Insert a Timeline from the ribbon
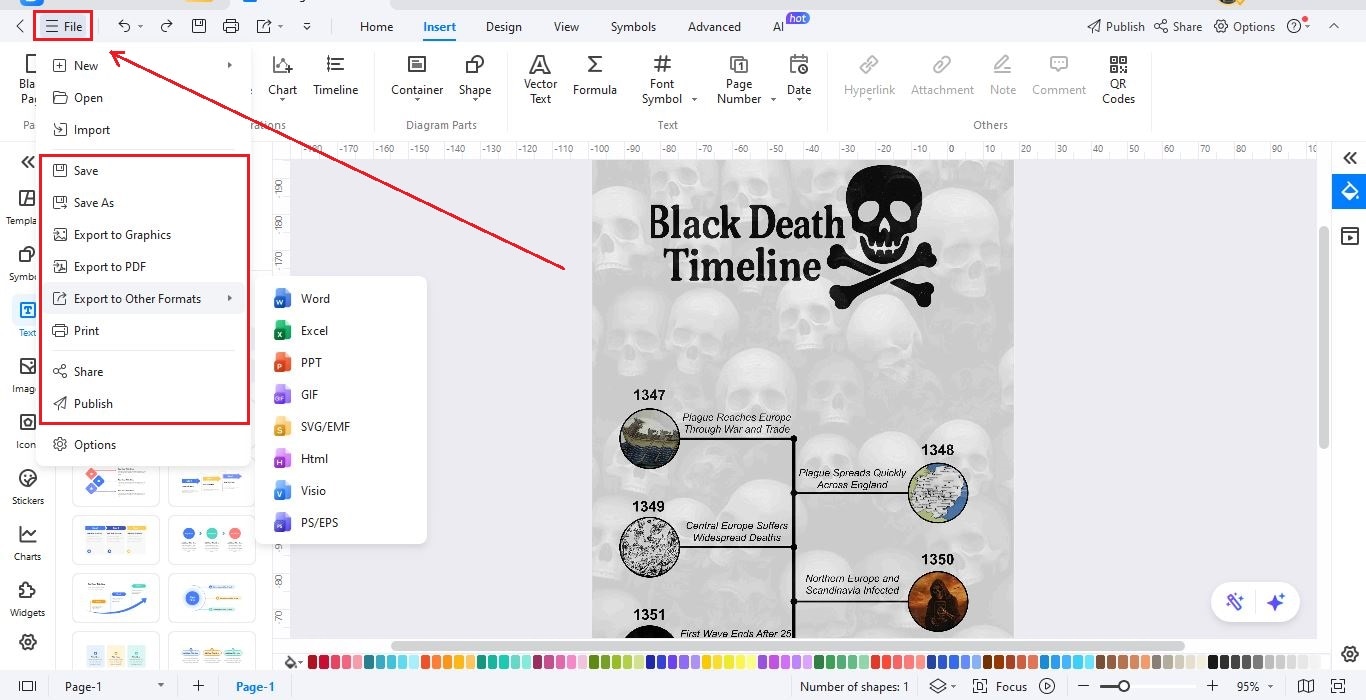This screenshot has width=1366, height=700. click(x=335, y=76)
